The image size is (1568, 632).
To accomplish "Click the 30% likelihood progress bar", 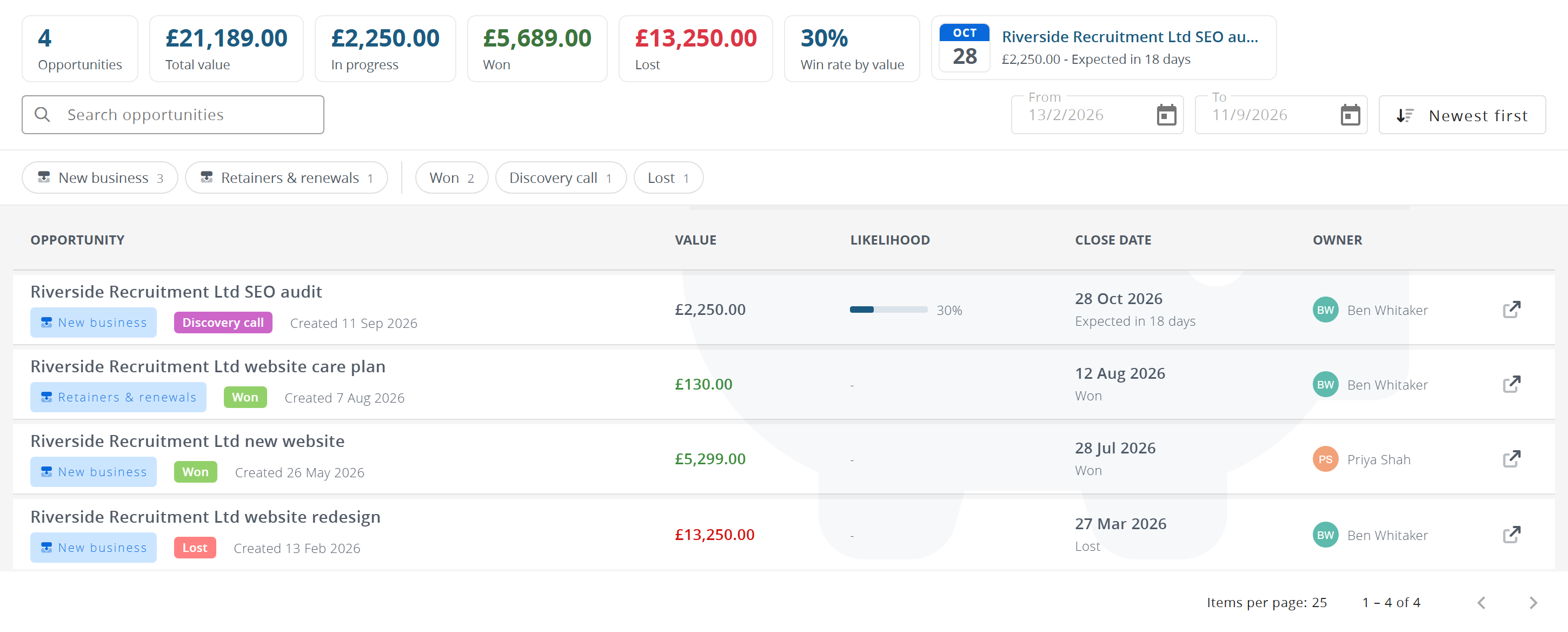I will pos(888,310).
